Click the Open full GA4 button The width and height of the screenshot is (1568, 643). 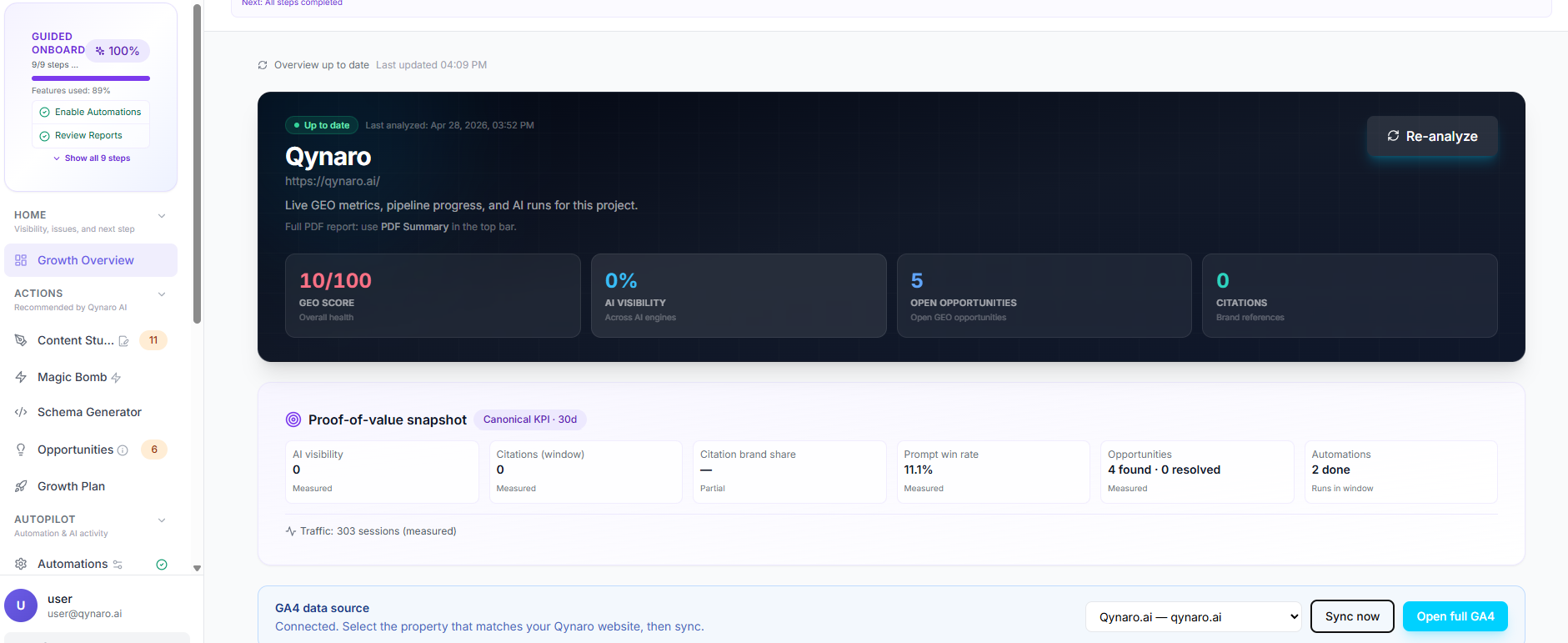pyautogui.click(x=1455, y=616)
